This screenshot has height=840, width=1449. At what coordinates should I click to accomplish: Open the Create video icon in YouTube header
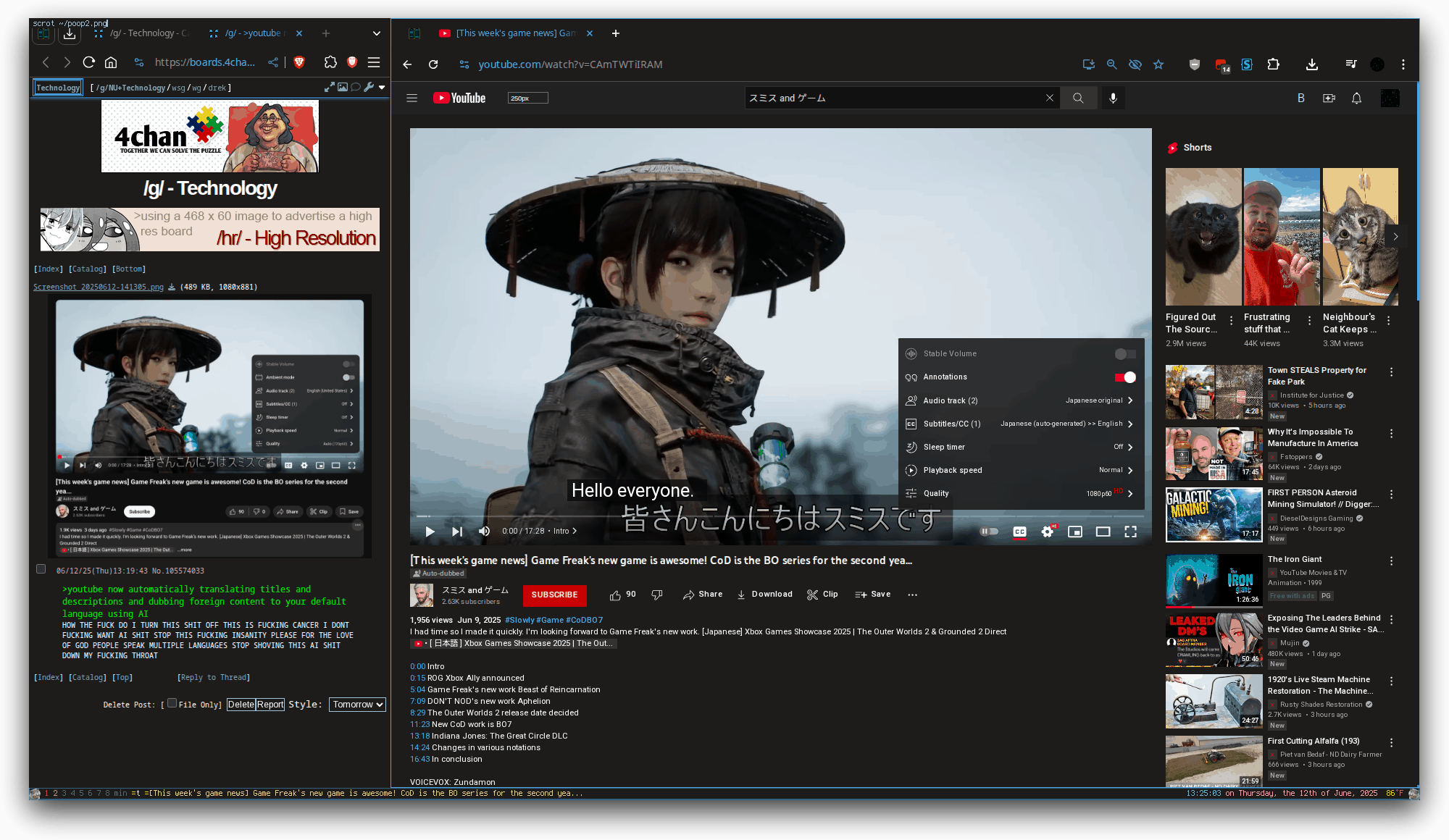point(1329,98)
